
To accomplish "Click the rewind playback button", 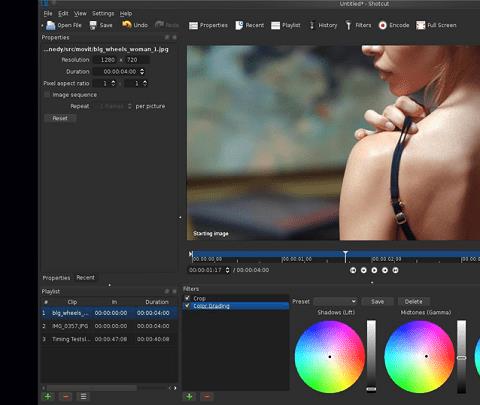I will point(364,270).
